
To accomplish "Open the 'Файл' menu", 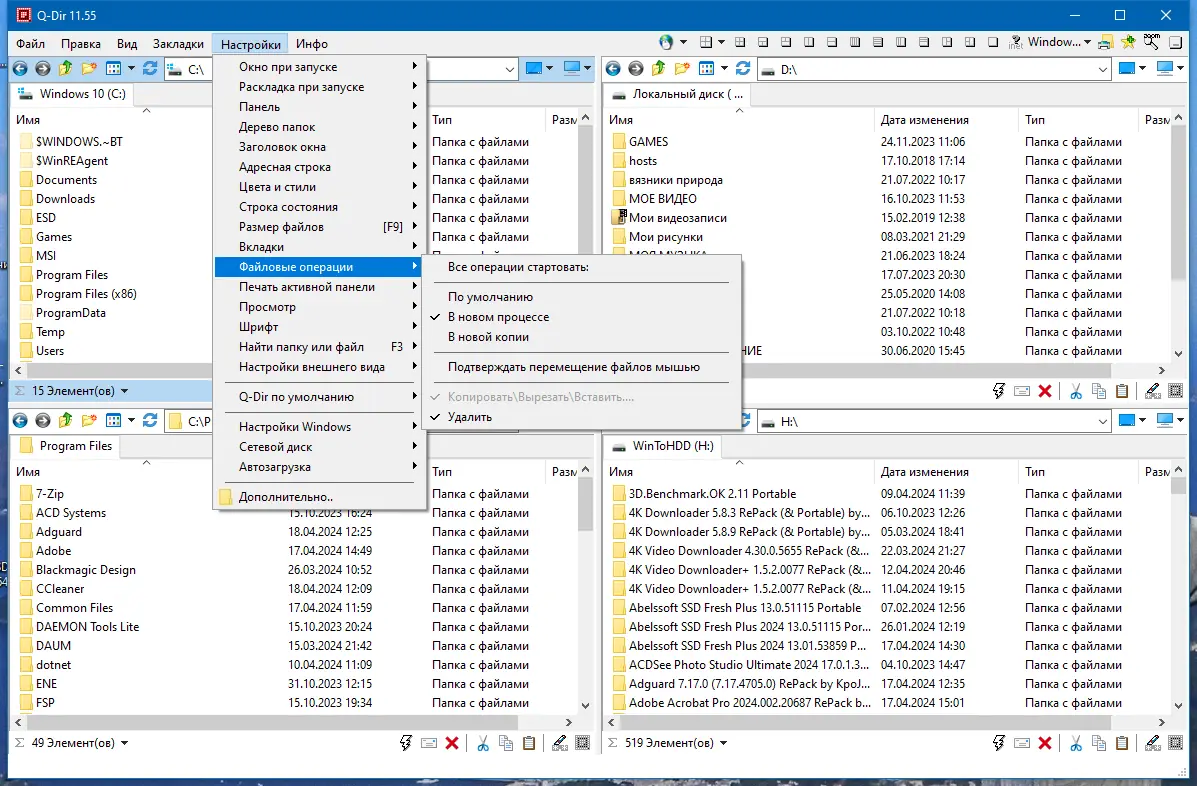I will (31, 43).
